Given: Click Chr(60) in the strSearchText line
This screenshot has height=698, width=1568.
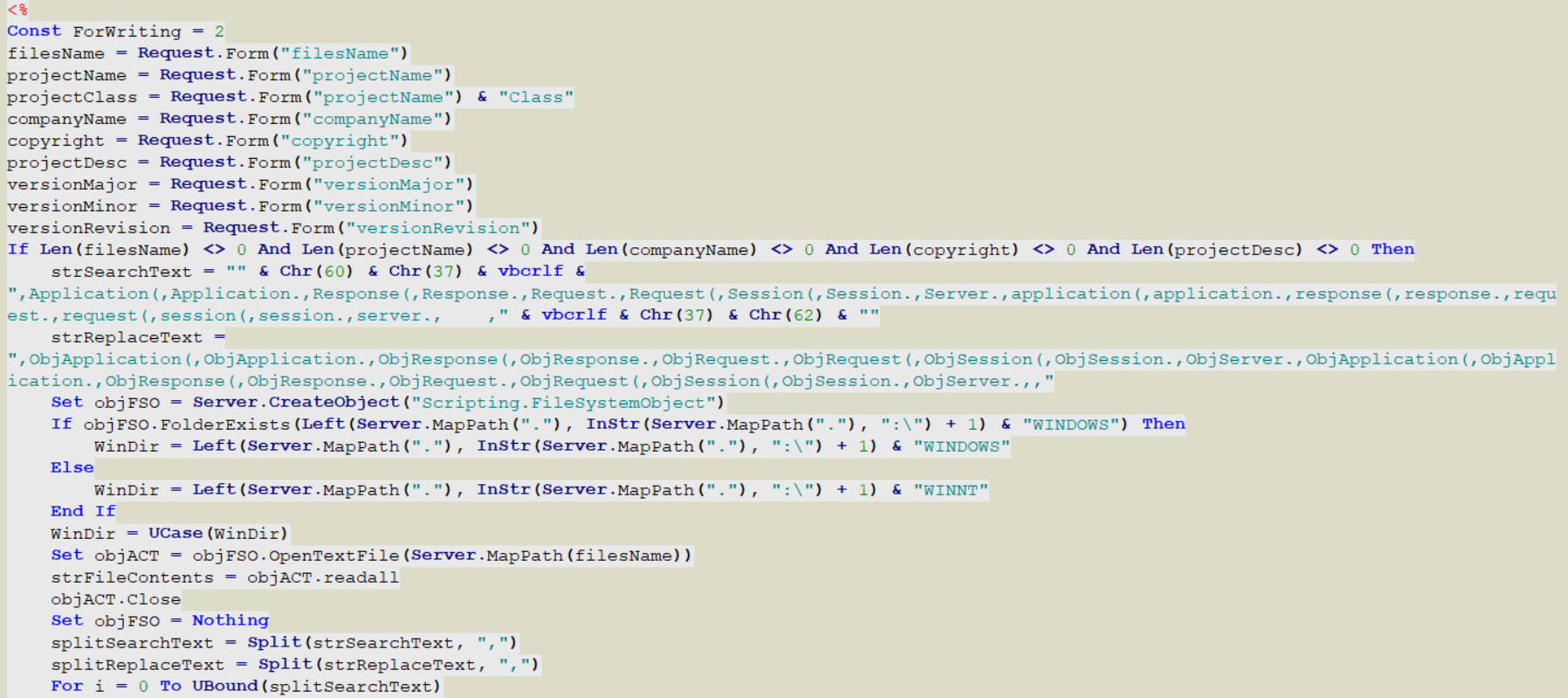Looking at the screenshot, I should pyautogui.click(x=316, y=272).
